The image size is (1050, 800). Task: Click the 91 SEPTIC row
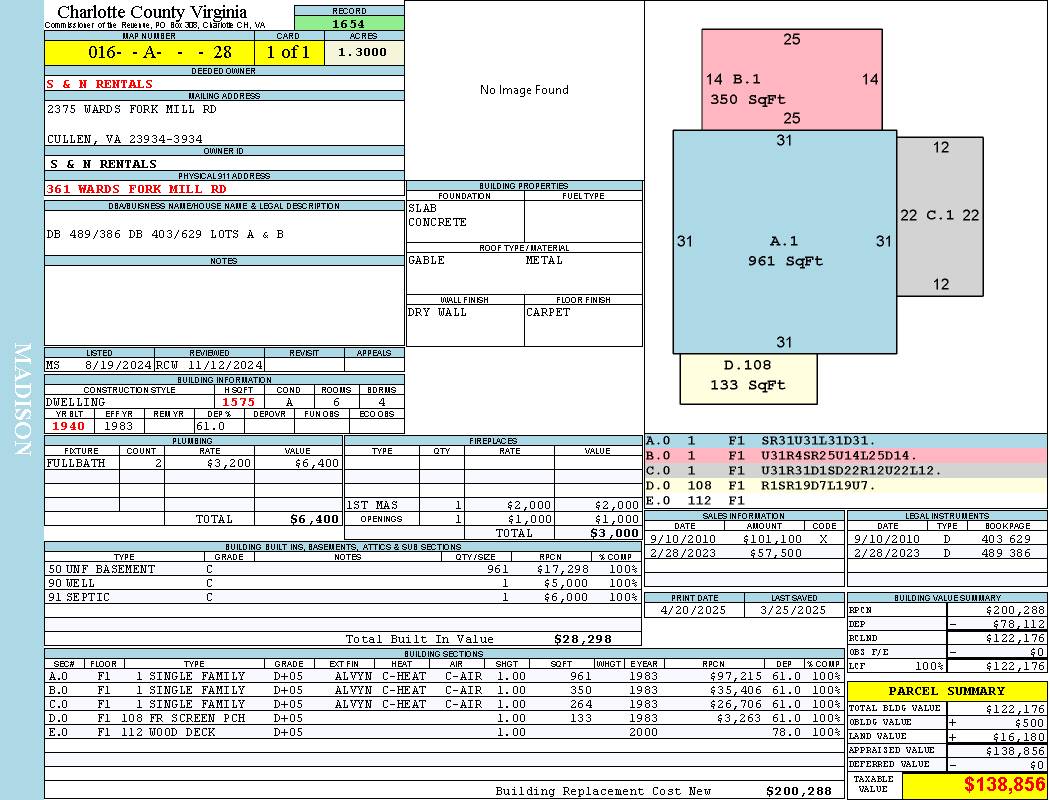(343, 597)
